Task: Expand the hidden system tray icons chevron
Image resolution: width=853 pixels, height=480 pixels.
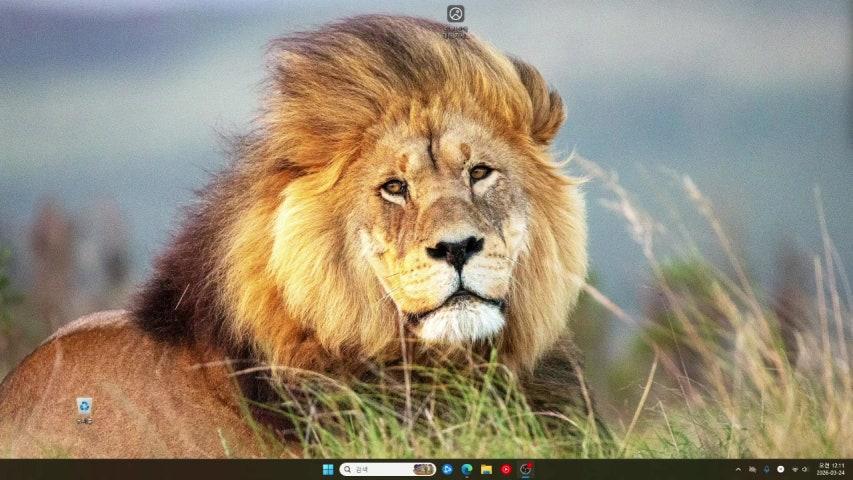Action: click(x=738, y=469)
